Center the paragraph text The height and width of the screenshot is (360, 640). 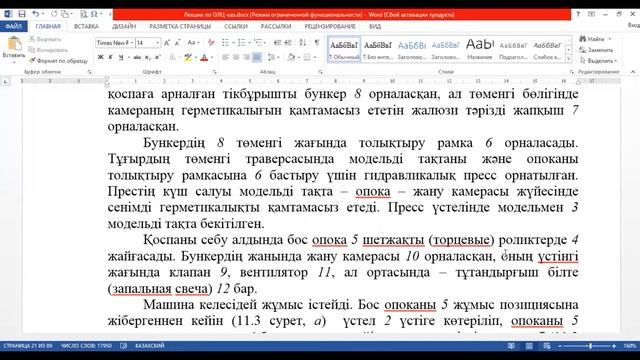coord(236,57)
